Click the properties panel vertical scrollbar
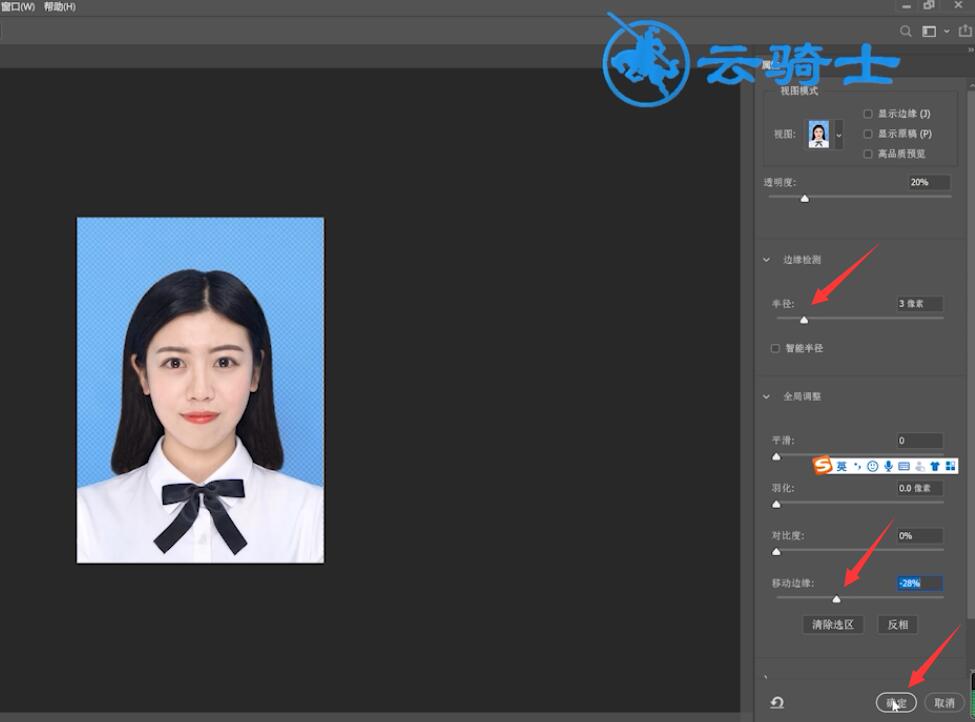 [971, 354]
